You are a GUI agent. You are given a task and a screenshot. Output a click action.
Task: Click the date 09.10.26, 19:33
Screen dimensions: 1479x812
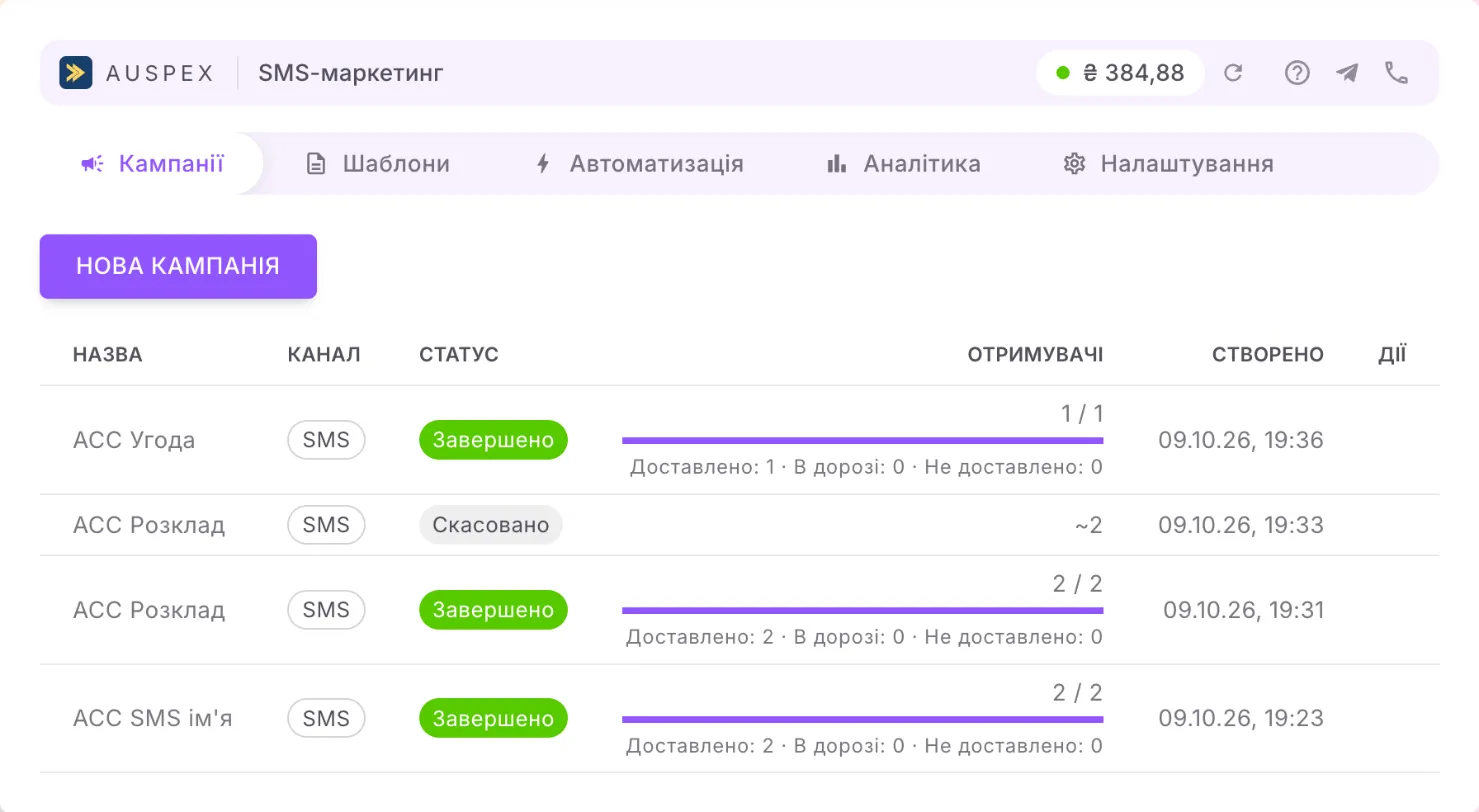coord(1241,525)
